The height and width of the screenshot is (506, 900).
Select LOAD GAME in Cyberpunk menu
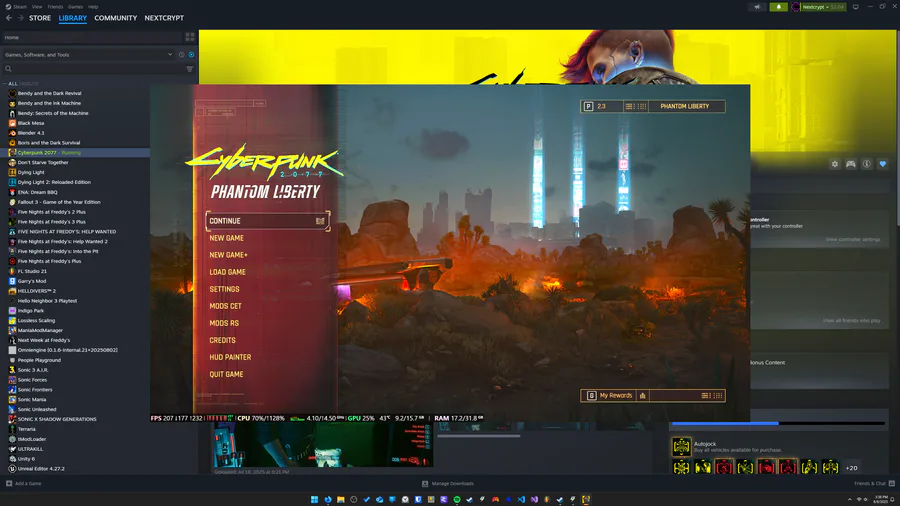click(x=227, y=272)
